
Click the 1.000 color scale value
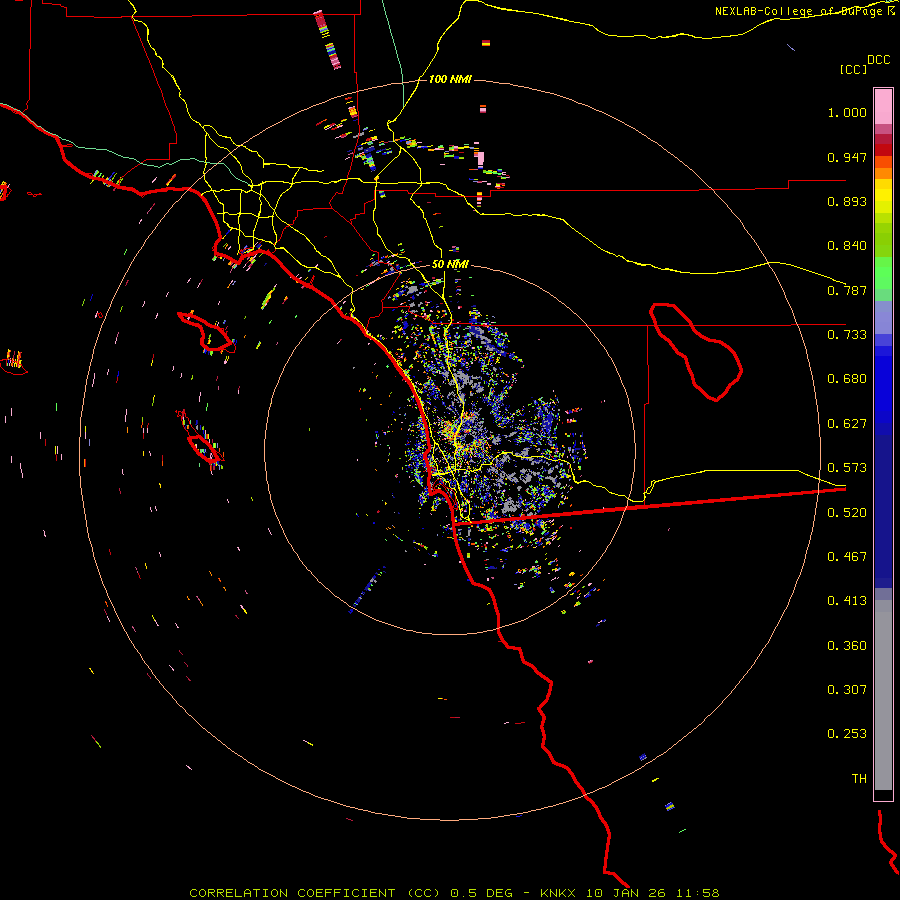tap(847, 112)
